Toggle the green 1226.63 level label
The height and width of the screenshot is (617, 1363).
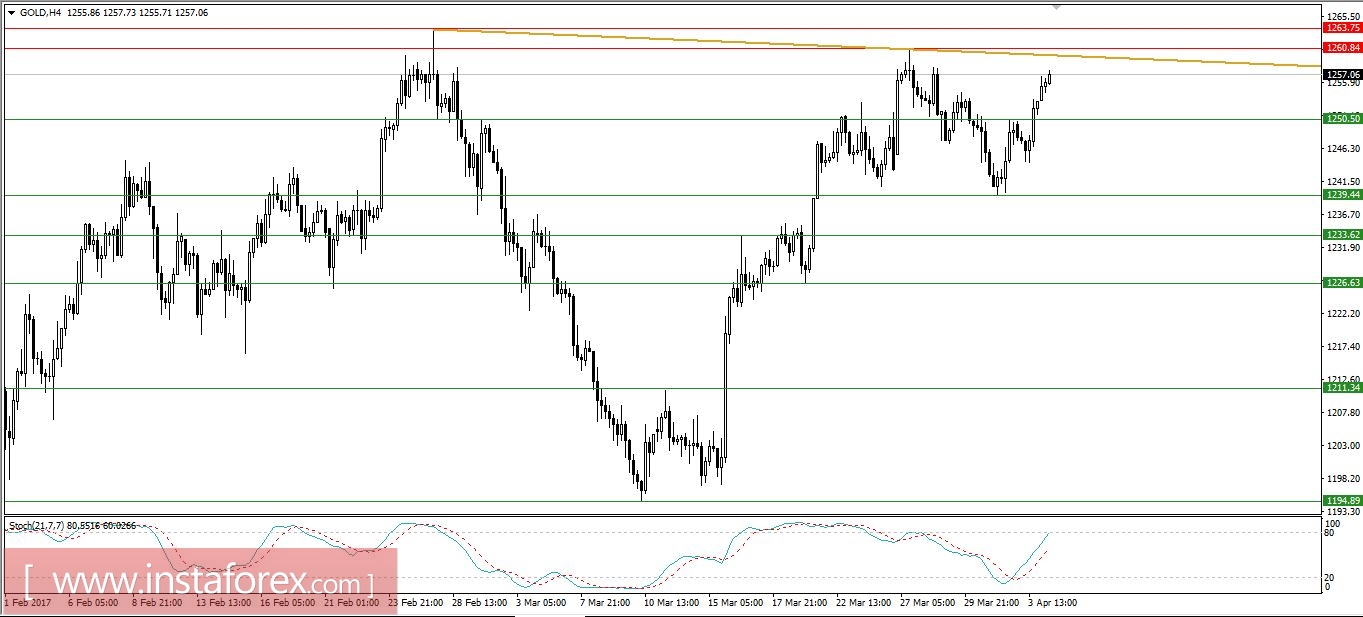pos(1341,282)
